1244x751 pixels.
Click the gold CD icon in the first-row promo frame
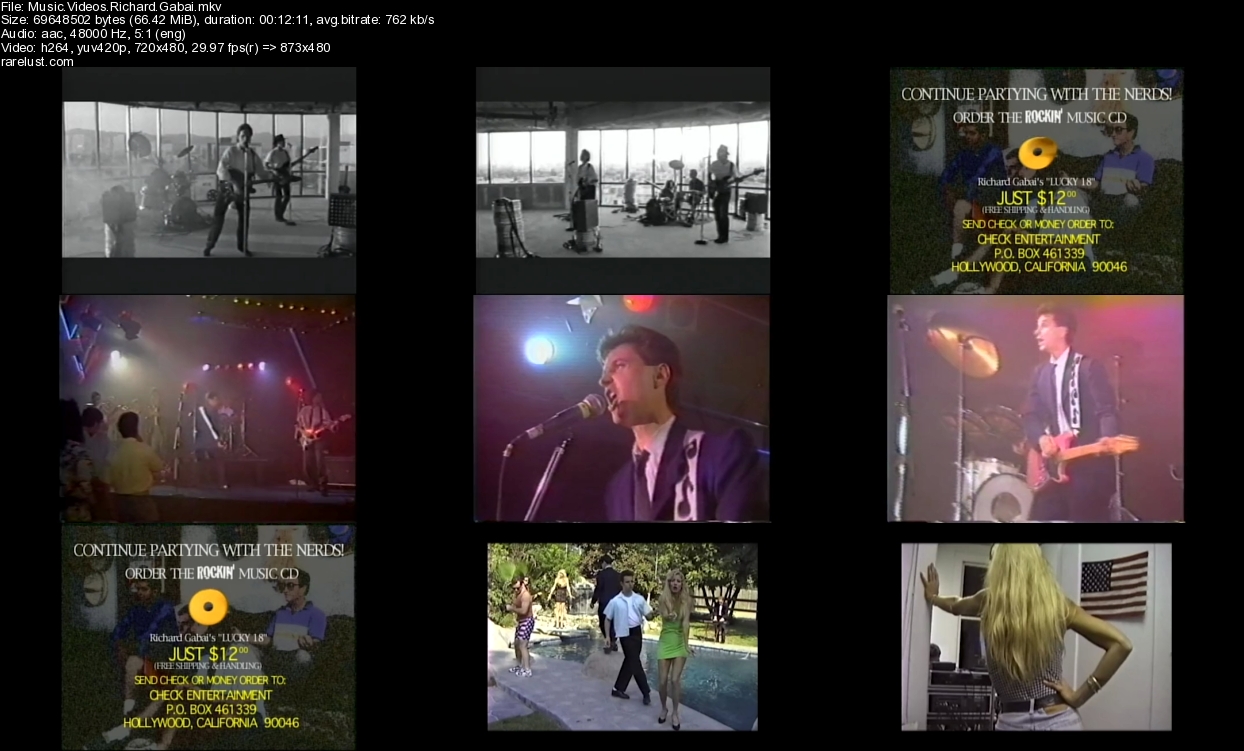click(1038, 153)
